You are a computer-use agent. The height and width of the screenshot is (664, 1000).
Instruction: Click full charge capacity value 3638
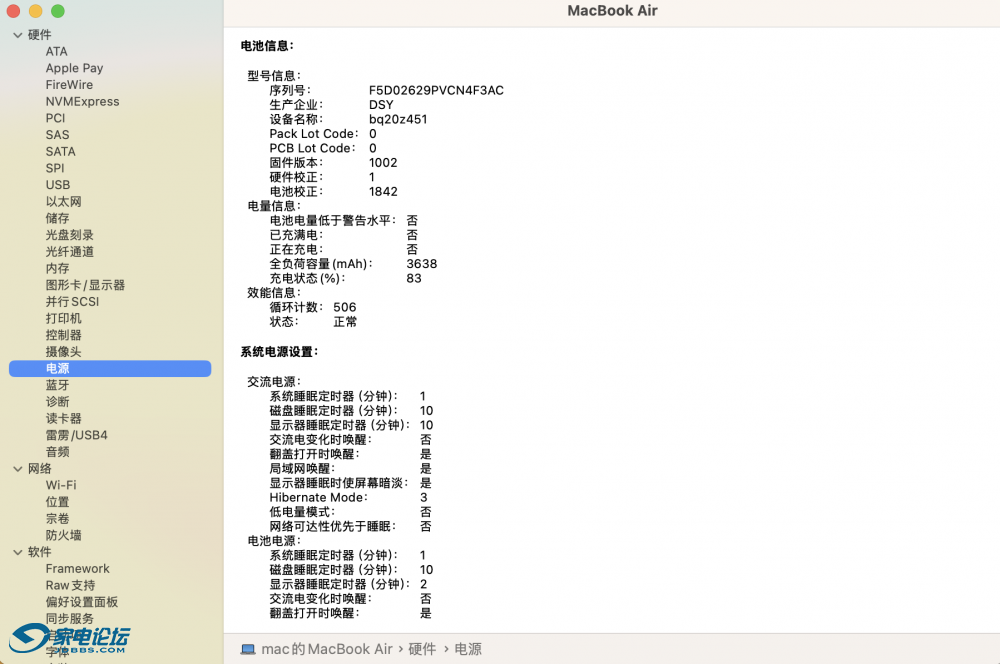422,264
